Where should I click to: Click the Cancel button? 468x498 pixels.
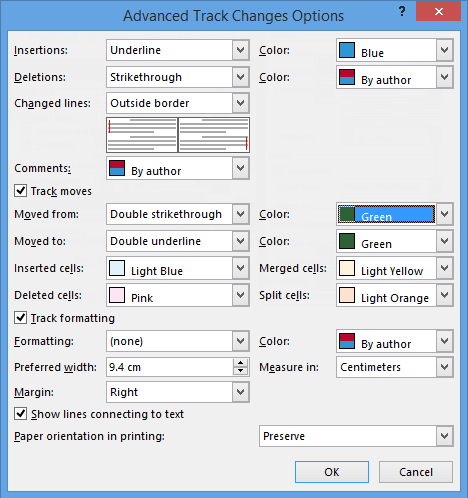pos(416,472)
